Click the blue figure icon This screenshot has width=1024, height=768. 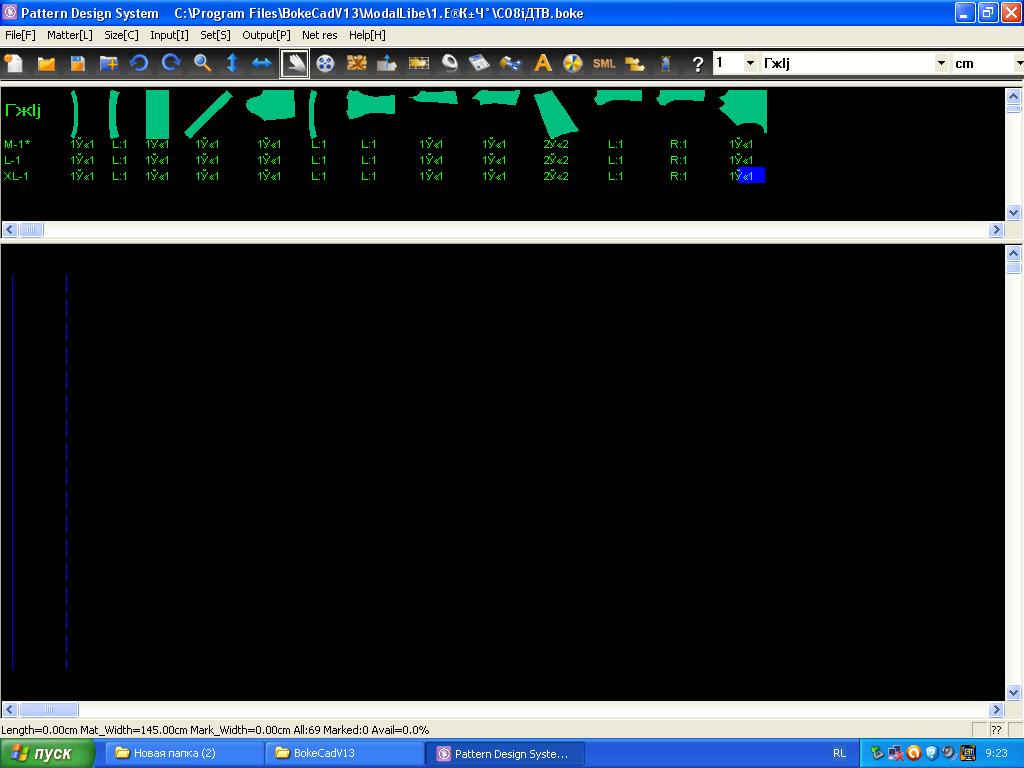(666, 63)
